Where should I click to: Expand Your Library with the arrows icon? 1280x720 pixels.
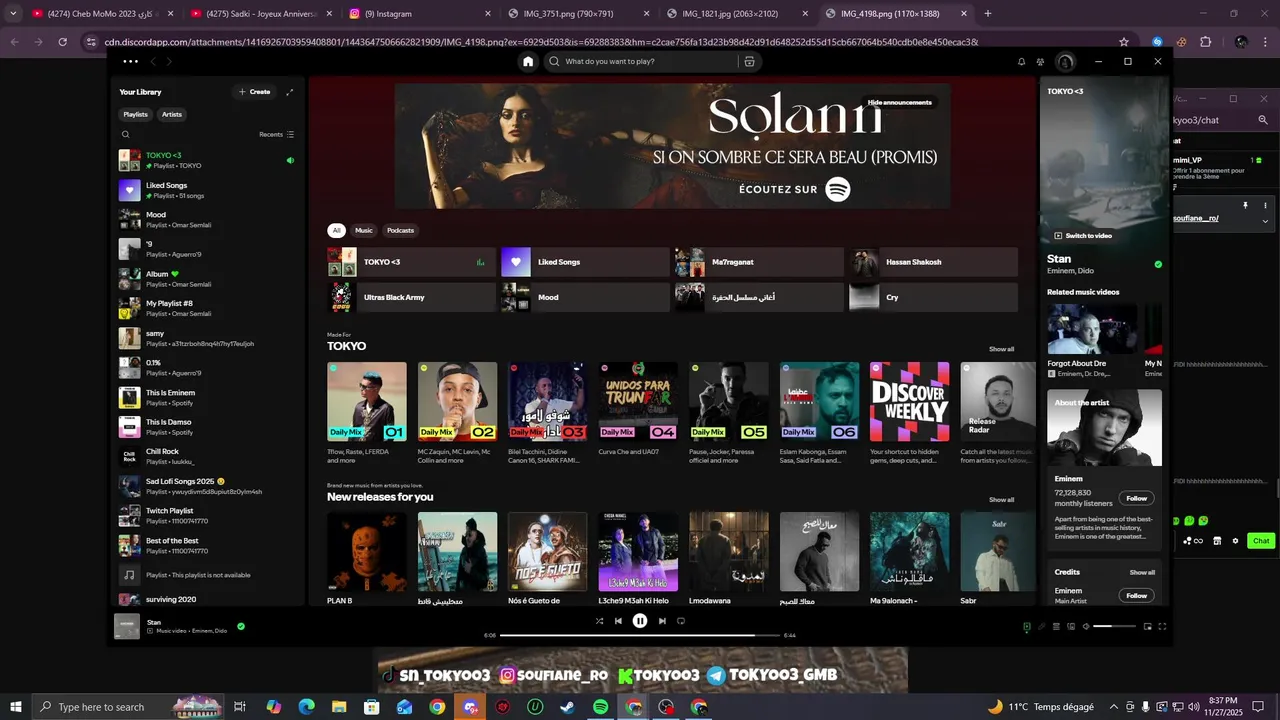pos(290,92)
